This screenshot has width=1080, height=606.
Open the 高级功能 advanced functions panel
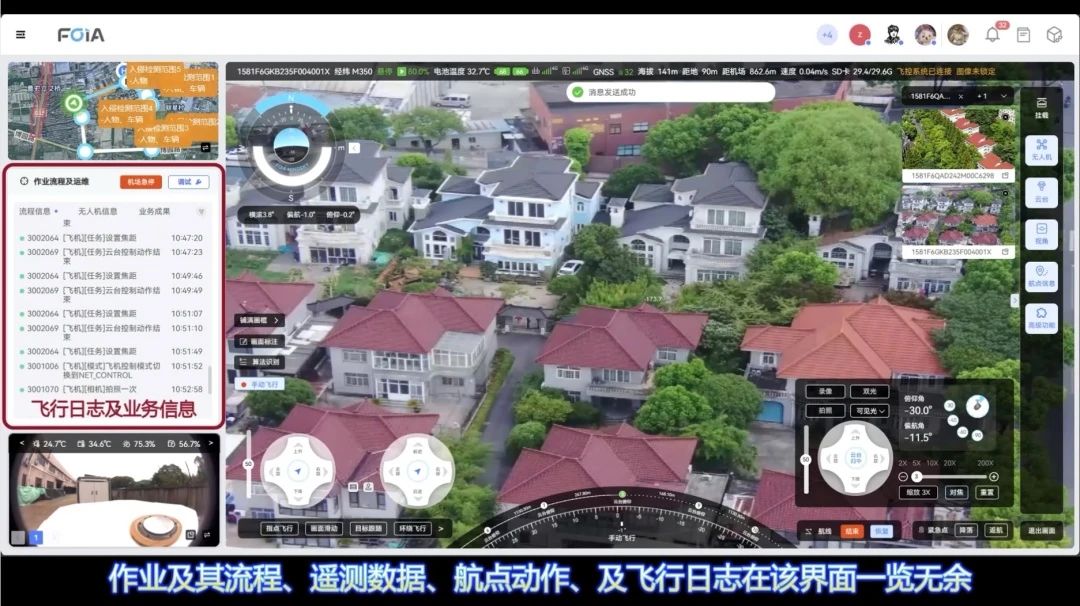[x=1041, y=318]
